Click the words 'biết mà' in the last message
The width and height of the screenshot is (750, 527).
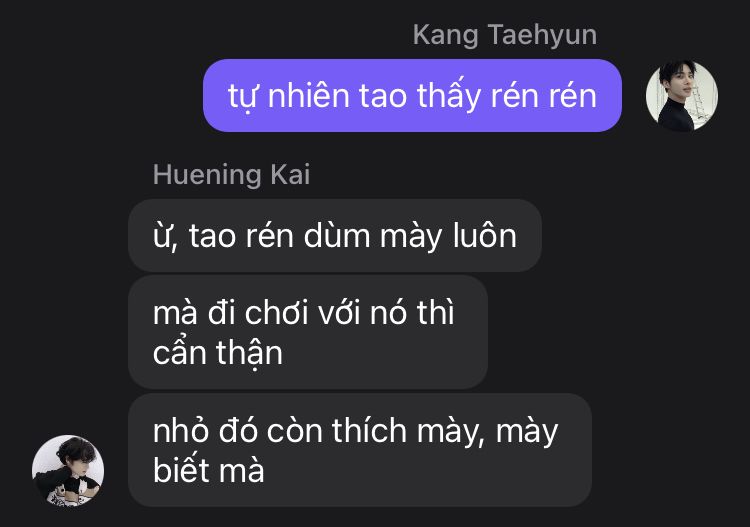[x=209, y=470]
